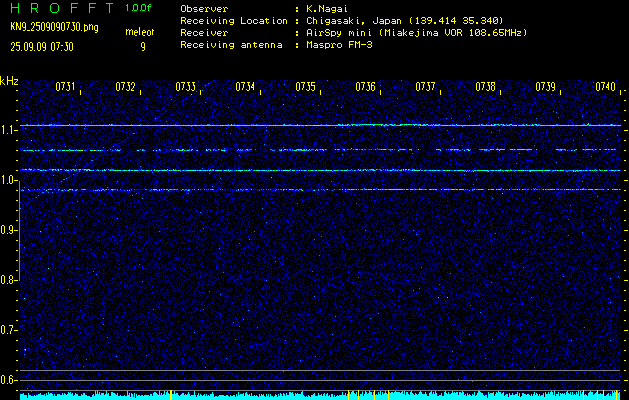The width and height of the screenshot is (629, 400).
Task: Click the Chigasaki, Japan location value
Action: tap(404, 21)
